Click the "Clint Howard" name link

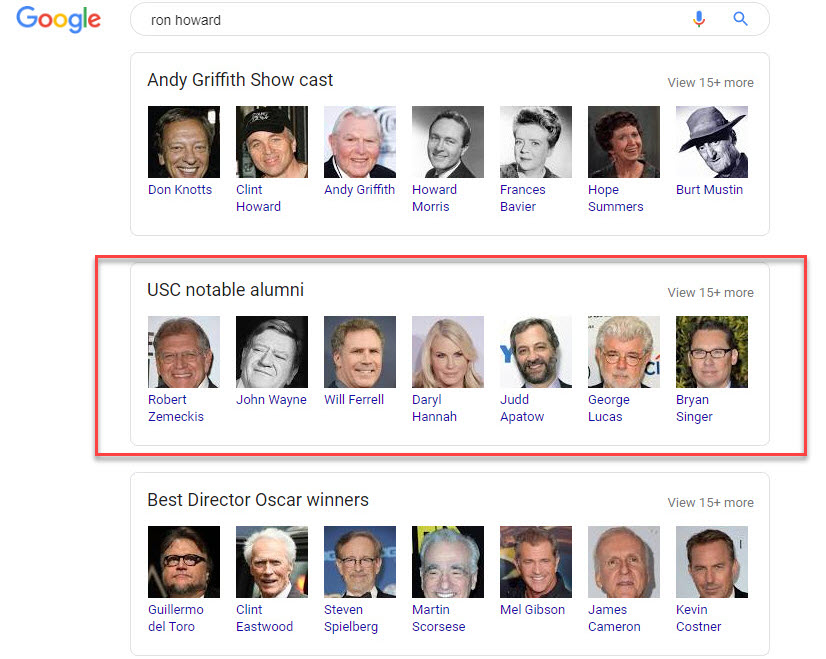tap(258, 198)
